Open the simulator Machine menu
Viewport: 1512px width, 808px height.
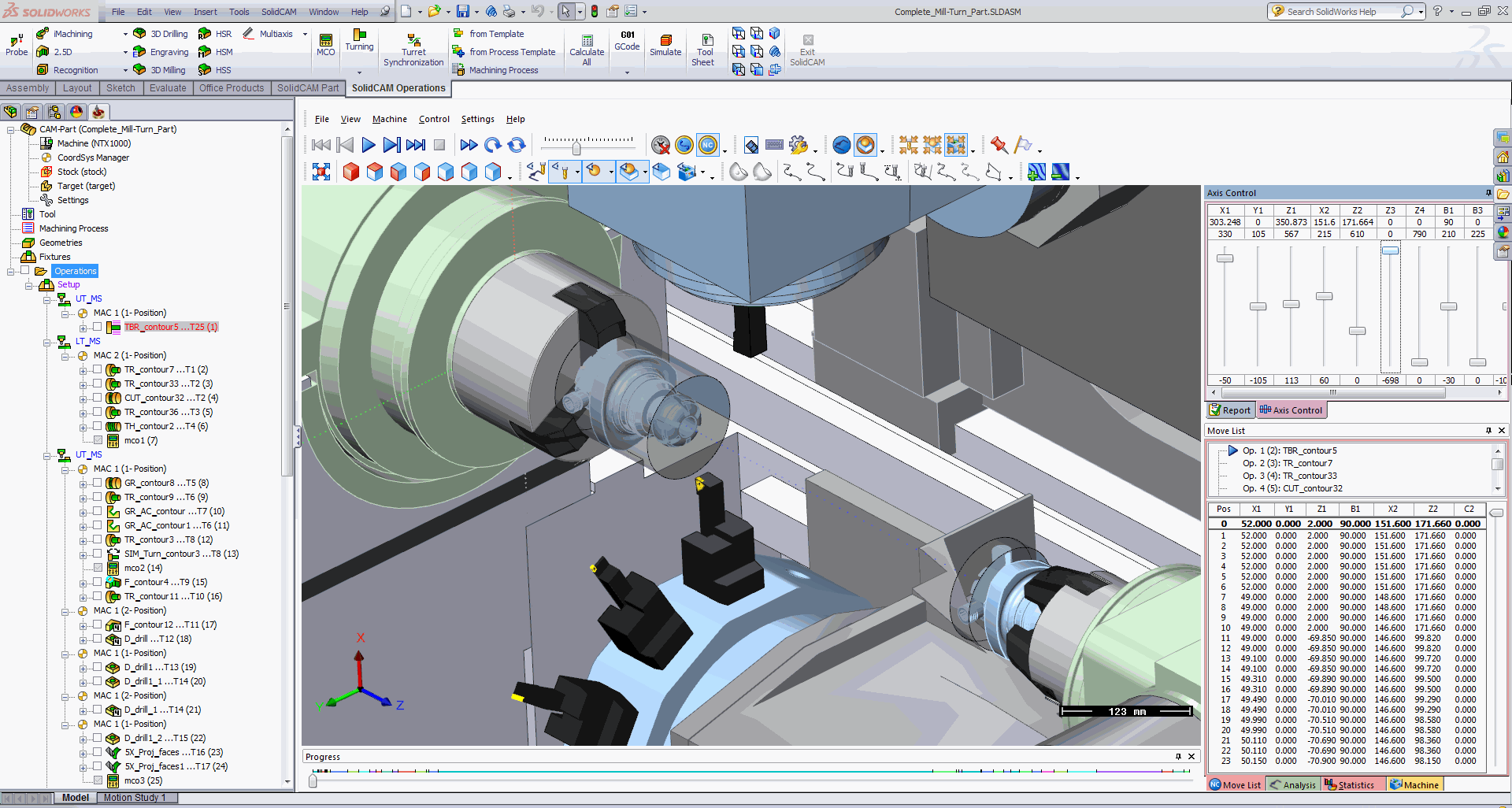[389, 119]
